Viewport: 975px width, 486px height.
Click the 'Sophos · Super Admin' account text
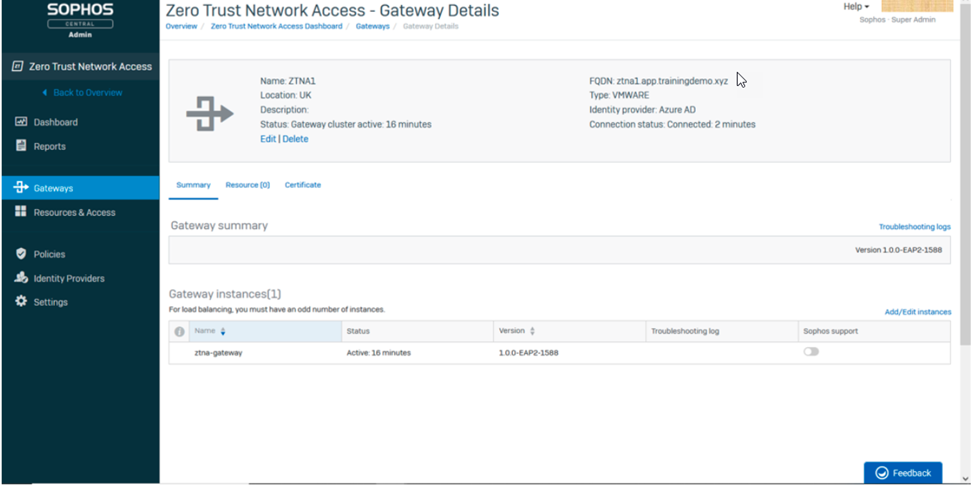point(897,20)
